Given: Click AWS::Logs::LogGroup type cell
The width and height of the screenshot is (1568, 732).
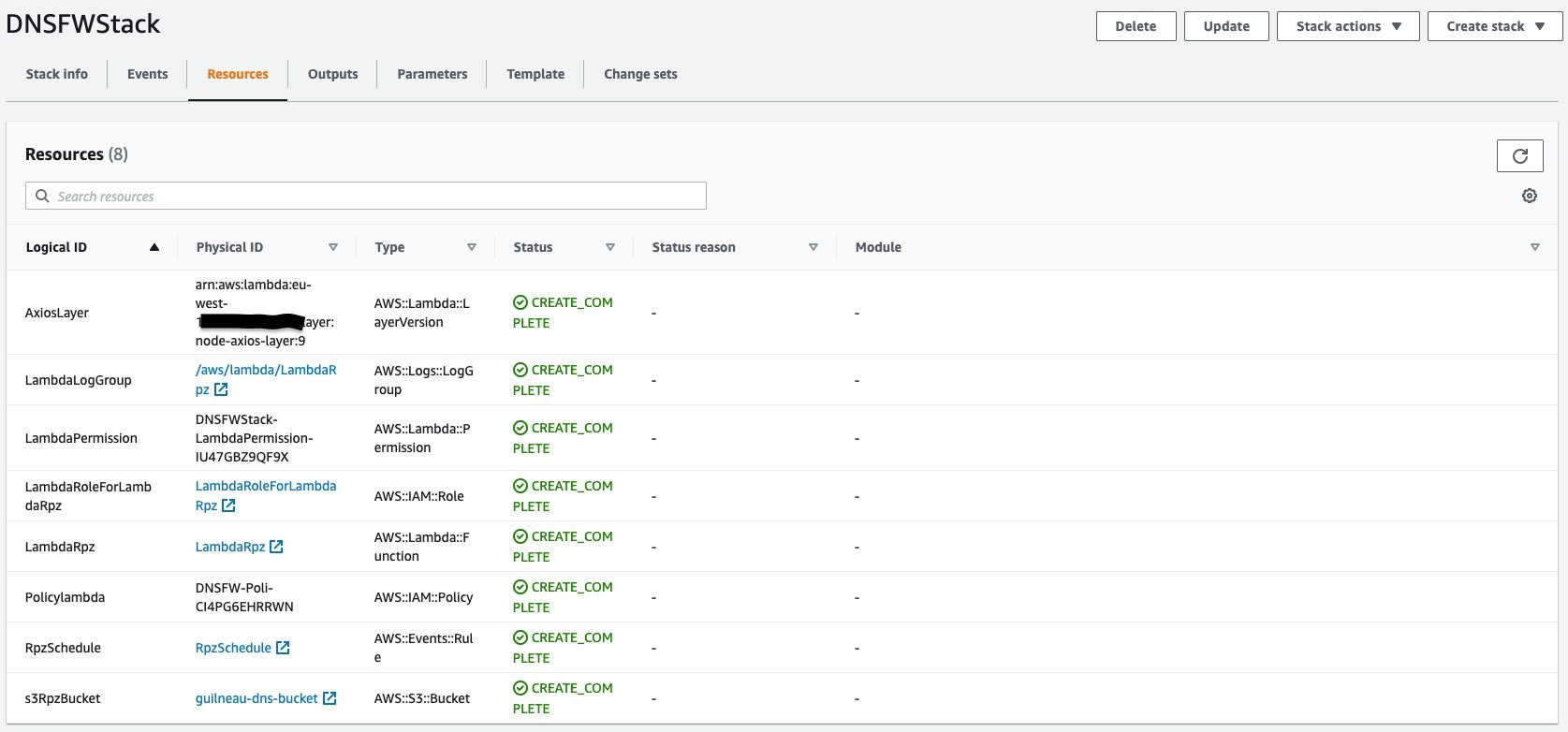Looking at the screenshot, I should pyautogui.click(x=424, y=380).
